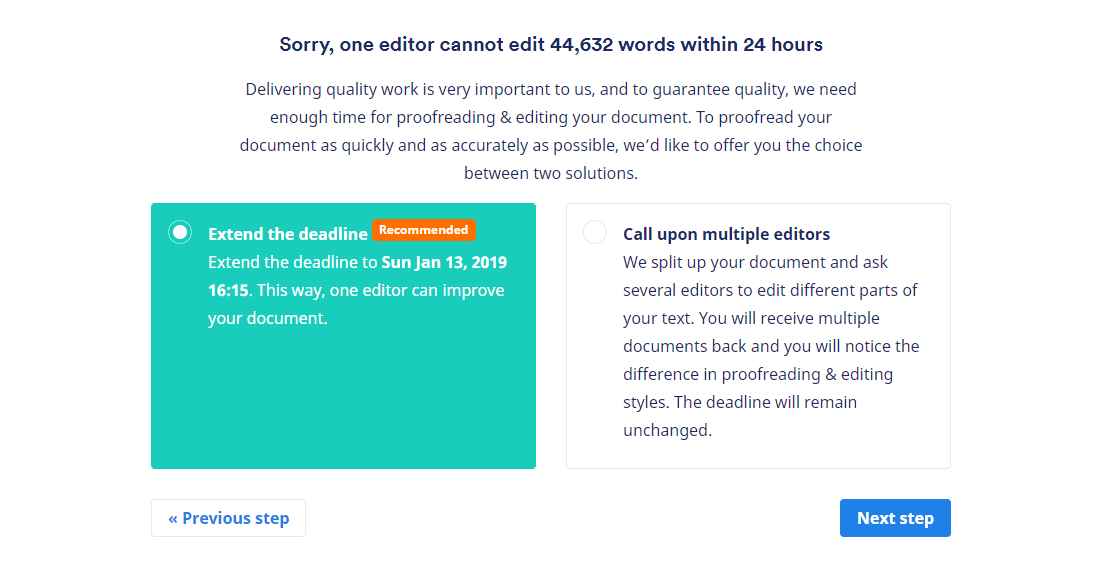The width and height of the screenshot is (1104, 567).
Task: Click the 'Delivering quality work' intro paragraph
Action: (x=551, y=117)
